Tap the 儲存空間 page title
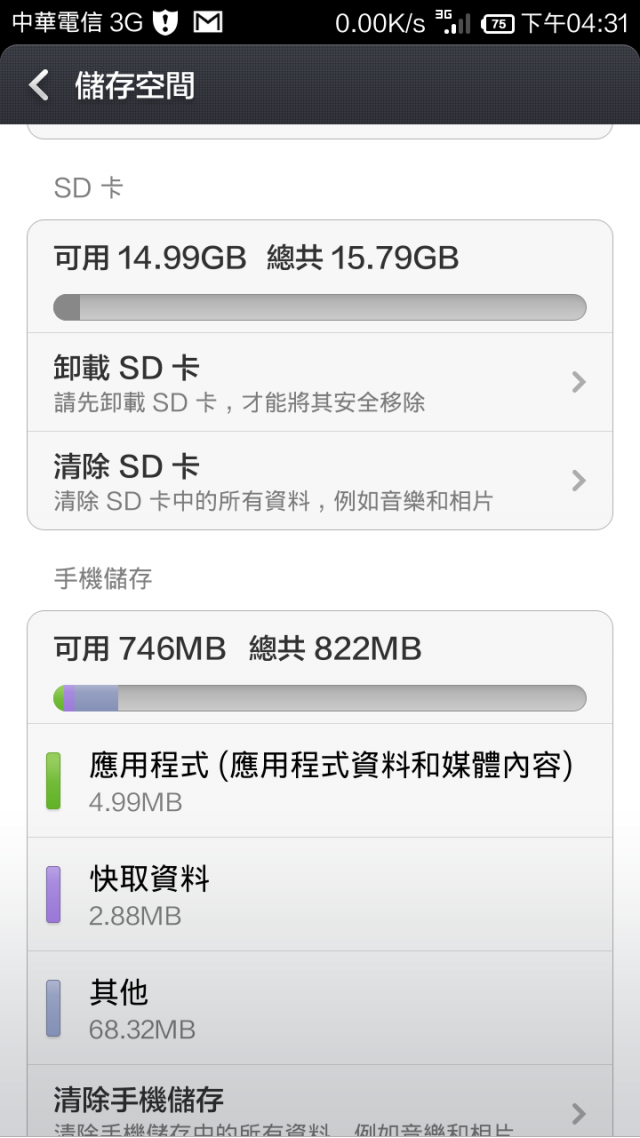 [135, 86]
